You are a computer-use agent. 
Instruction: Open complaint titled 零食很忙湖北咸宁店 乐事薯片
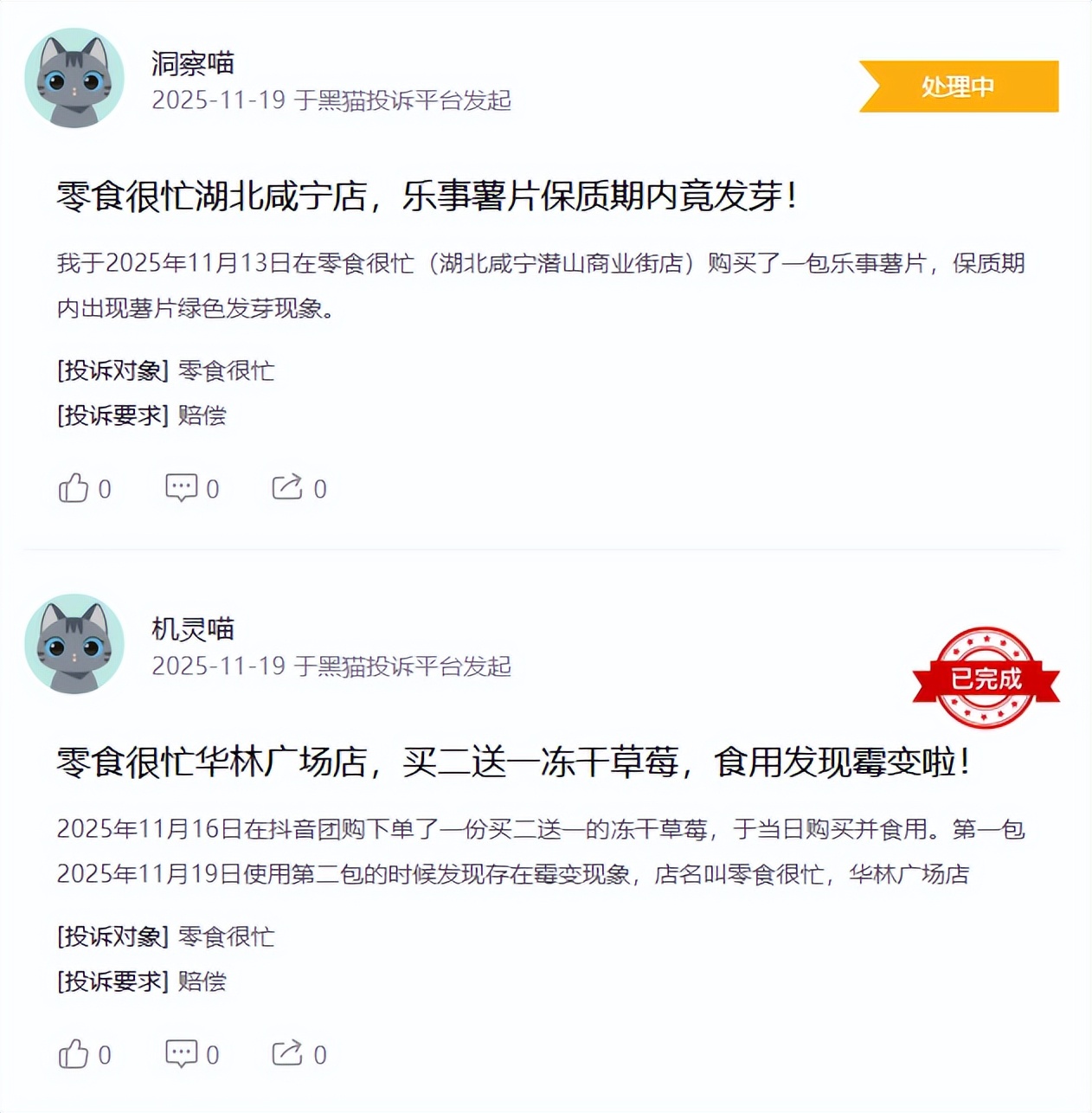(427, 196)
